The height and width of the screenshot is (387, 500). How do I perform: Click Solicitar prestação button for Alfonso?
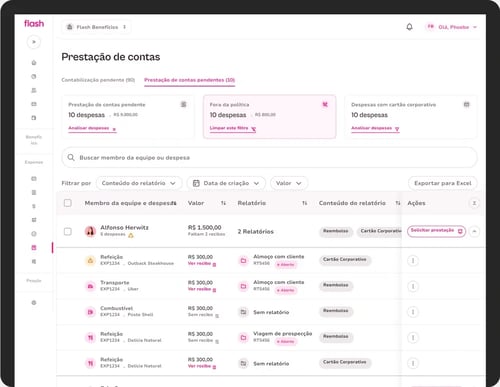(436, 231)
